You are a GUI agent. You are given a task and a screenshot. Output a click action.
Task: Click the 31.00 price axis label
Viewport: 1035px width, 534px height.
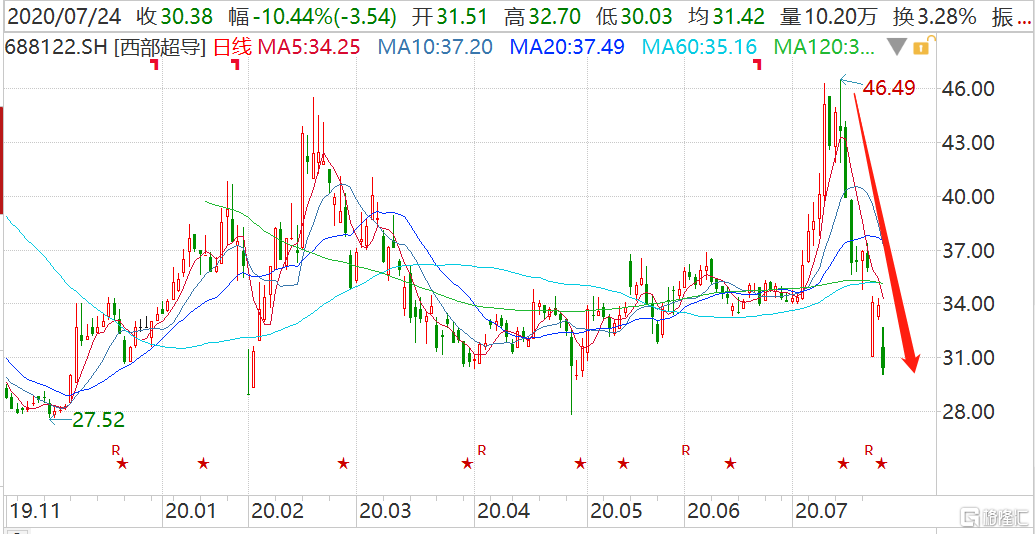[x=966, y=358]
